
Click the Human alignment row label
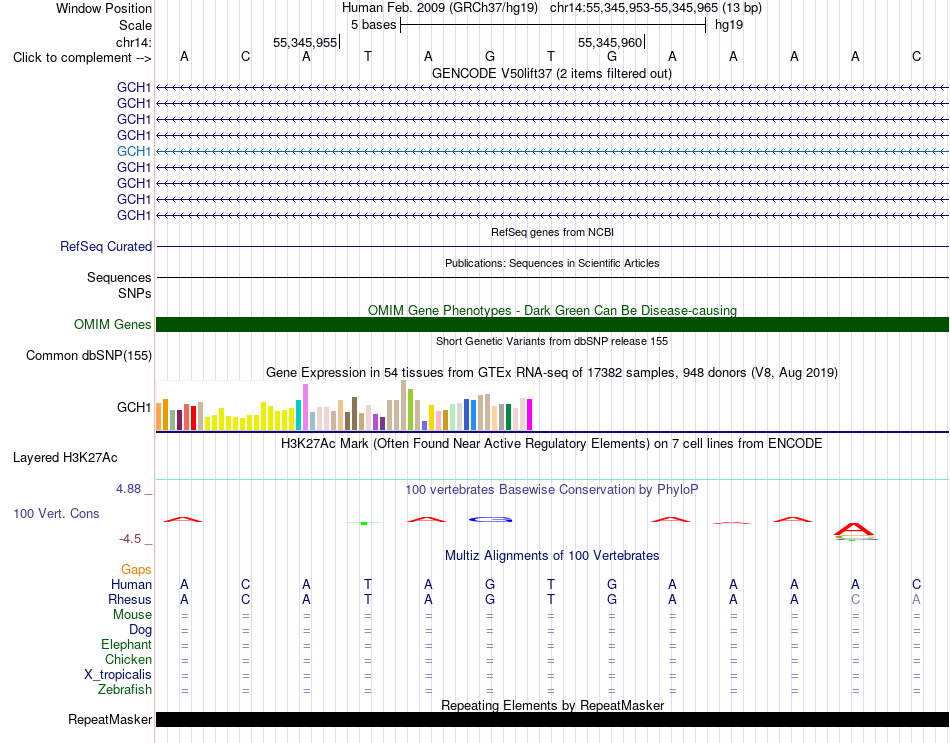pos(131,584)
